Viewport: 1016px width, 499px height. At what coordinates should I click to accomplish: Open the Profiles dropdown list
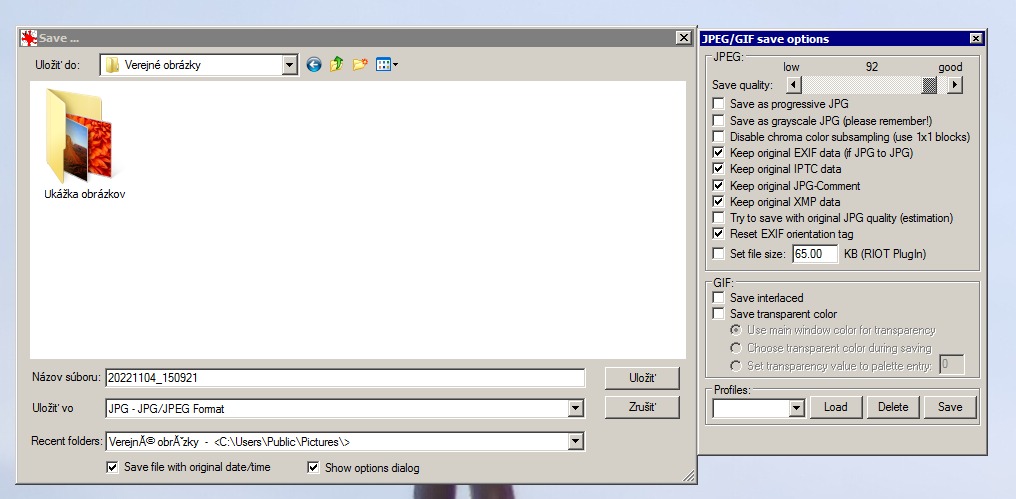pyautogui.click(x=796, y=407)
